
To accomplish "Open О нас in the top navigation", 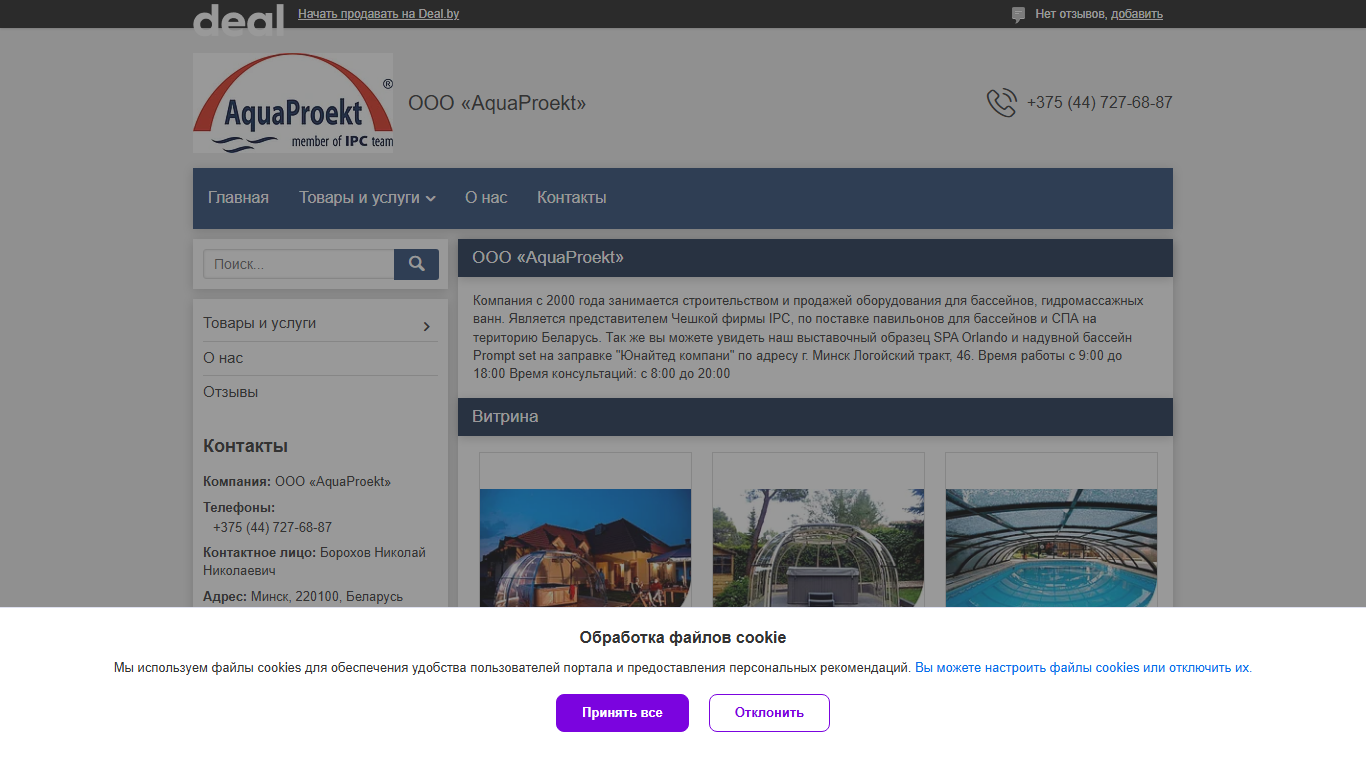I will [x=486, y=198].
